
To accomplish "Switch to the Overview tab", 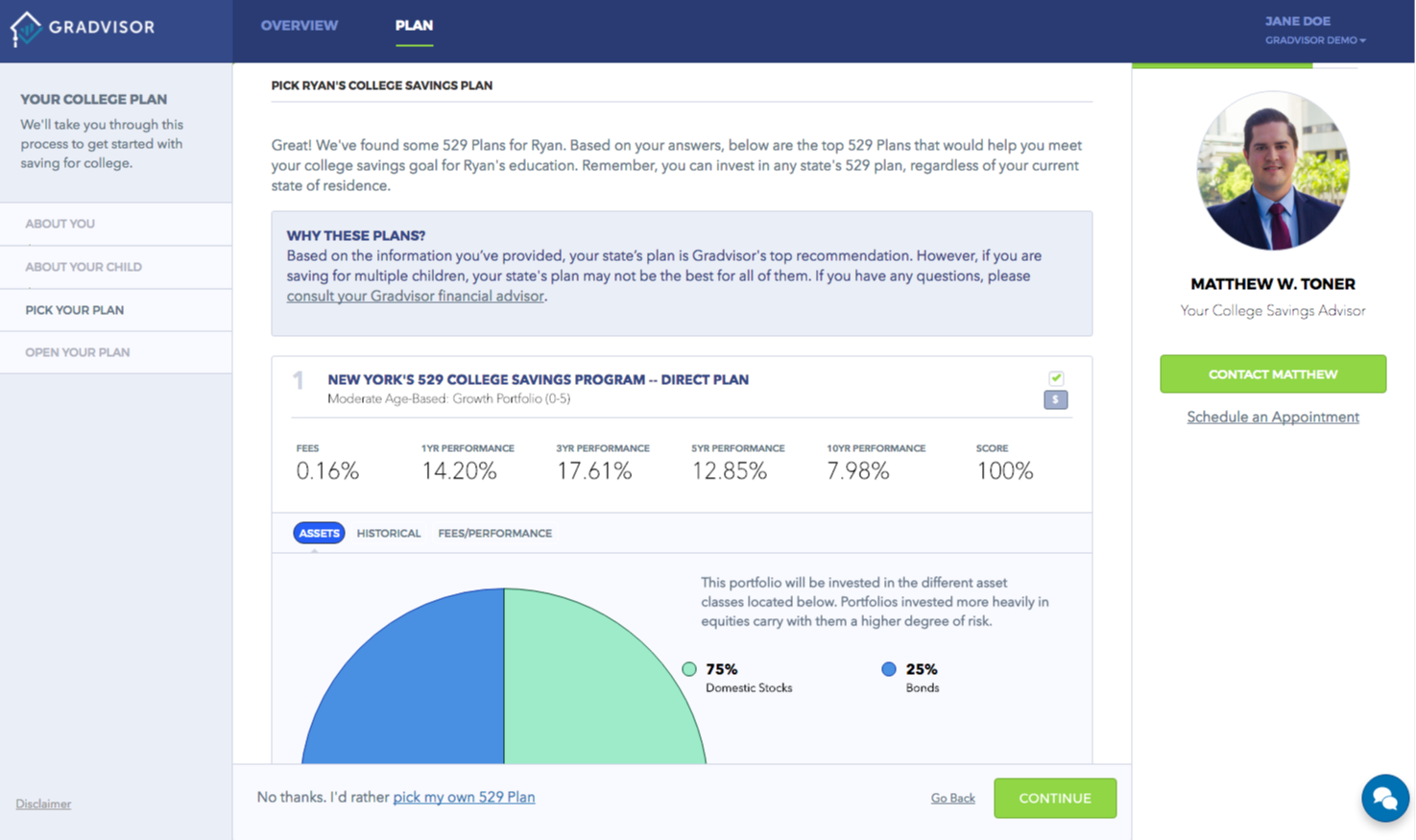I will tap(300, 26).
